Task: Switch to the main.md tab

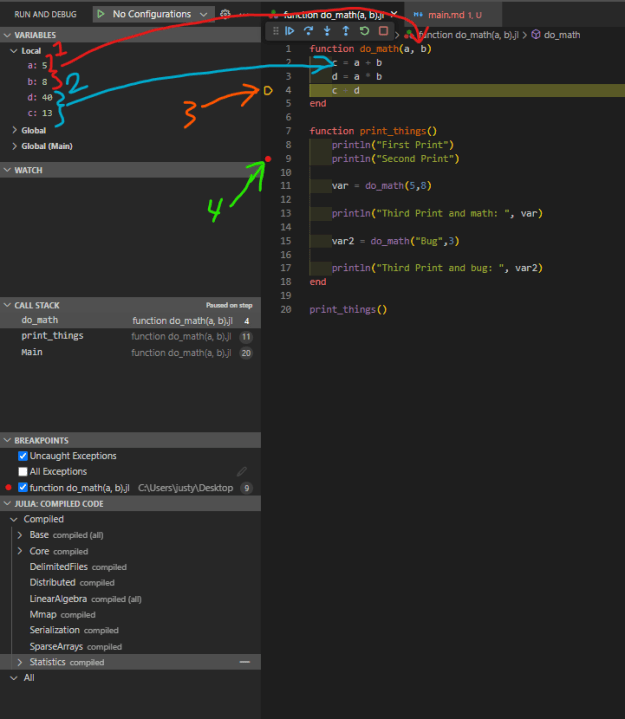Action: [x=453, y=15]
